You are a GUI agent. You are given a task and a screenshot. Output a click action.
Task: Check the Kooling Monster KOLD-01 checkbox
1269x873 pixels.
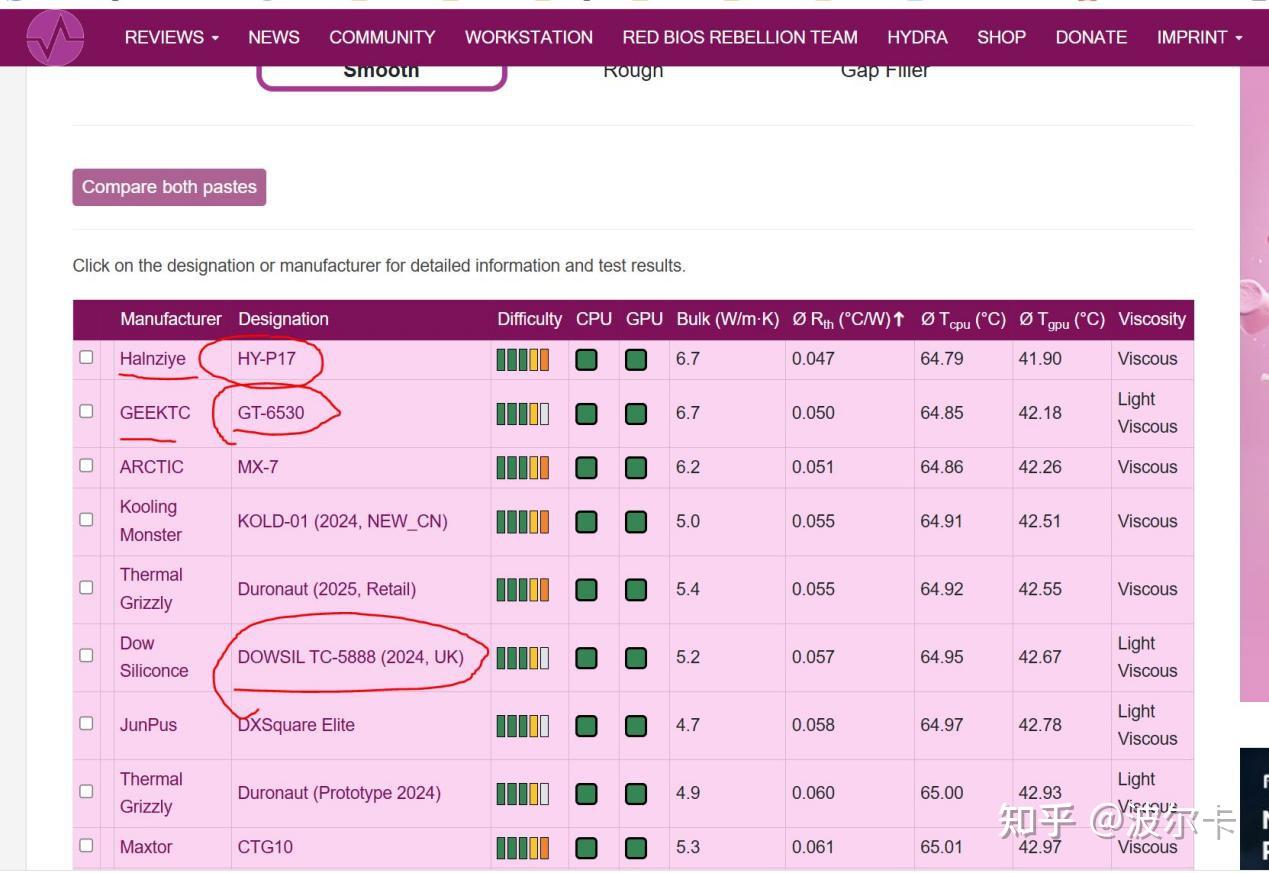86,519
